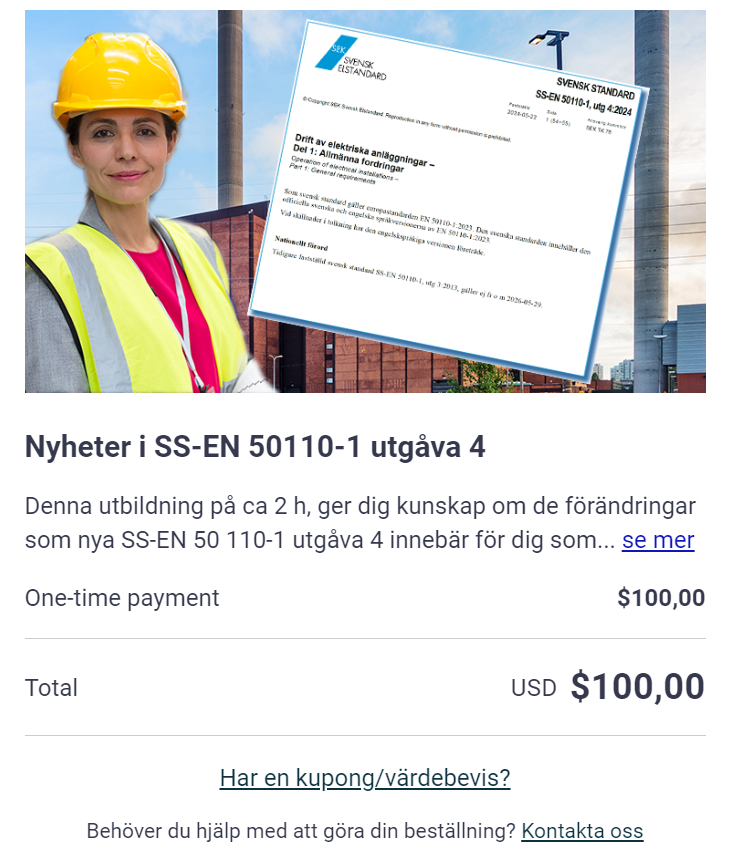Click the one-time payment $100,00 amount
This screenshot has width=742, height=867.
tap(661, 598)
